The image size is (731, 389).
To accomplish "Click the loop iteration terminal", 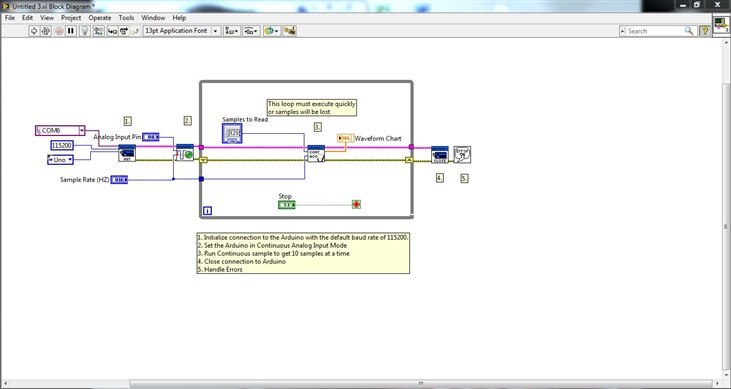I will [207, 211].
